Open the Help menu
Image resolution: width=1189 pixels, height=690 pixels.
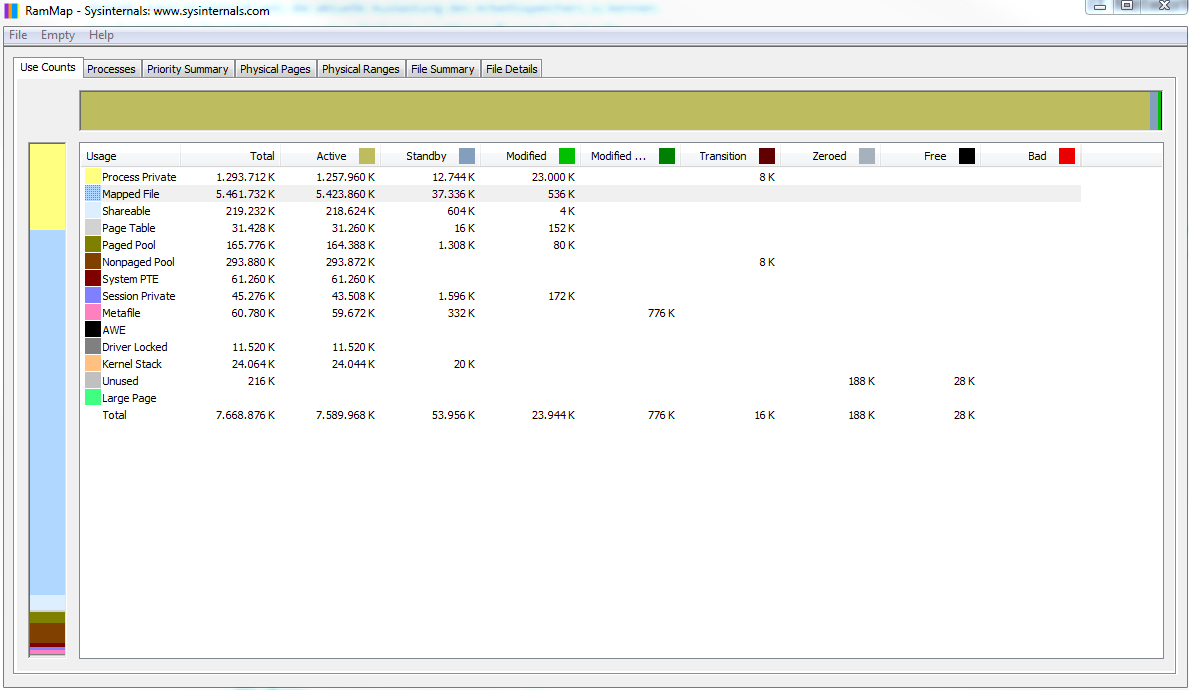pyautogui.click(x=101, y=35)
